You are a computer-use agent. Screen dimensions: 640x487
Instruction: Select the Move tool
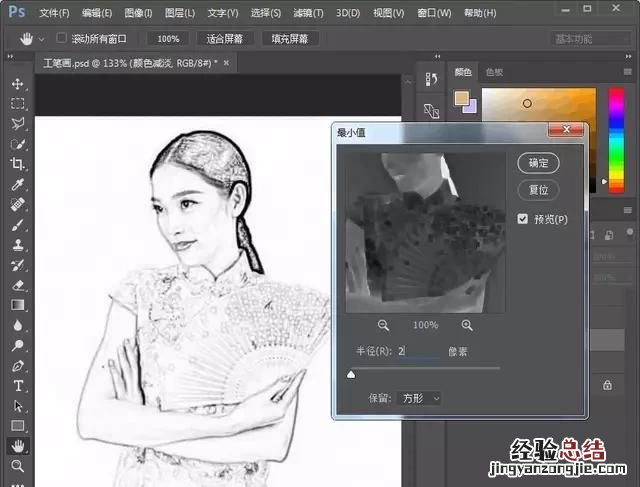(x=17, y=84)
